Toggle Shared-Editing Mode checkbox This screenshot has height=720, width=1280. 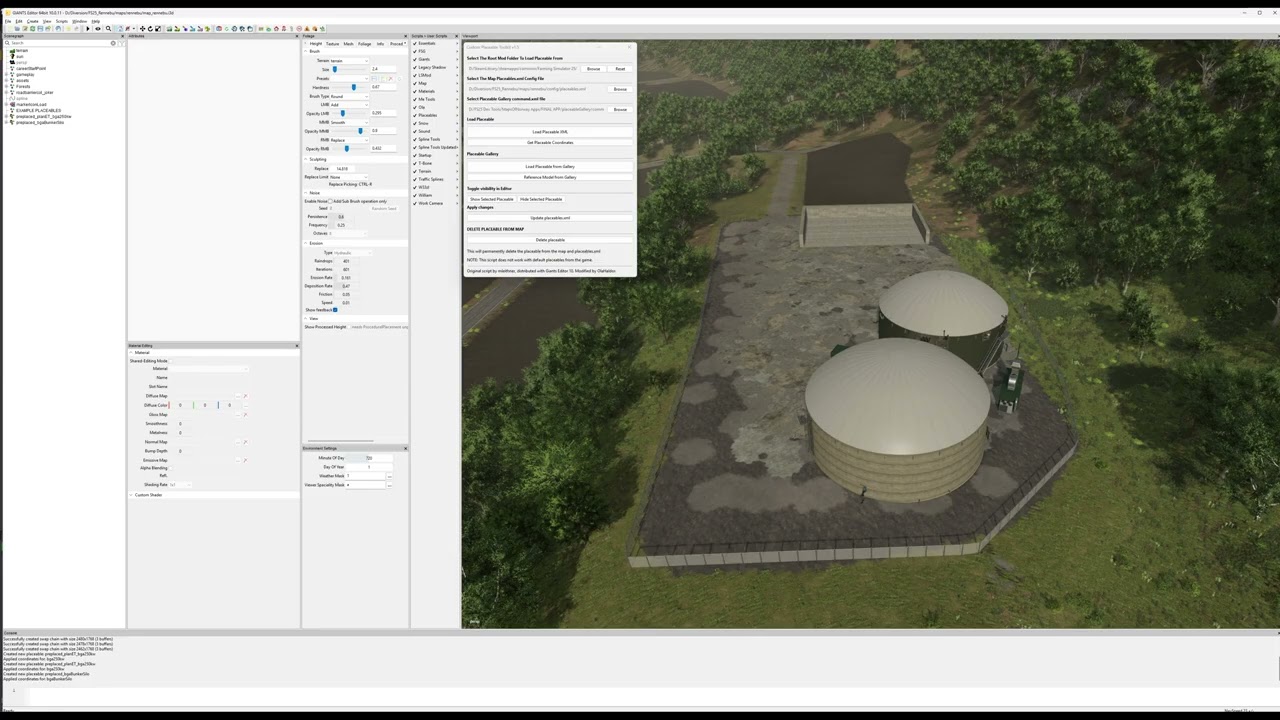(170, 361)
